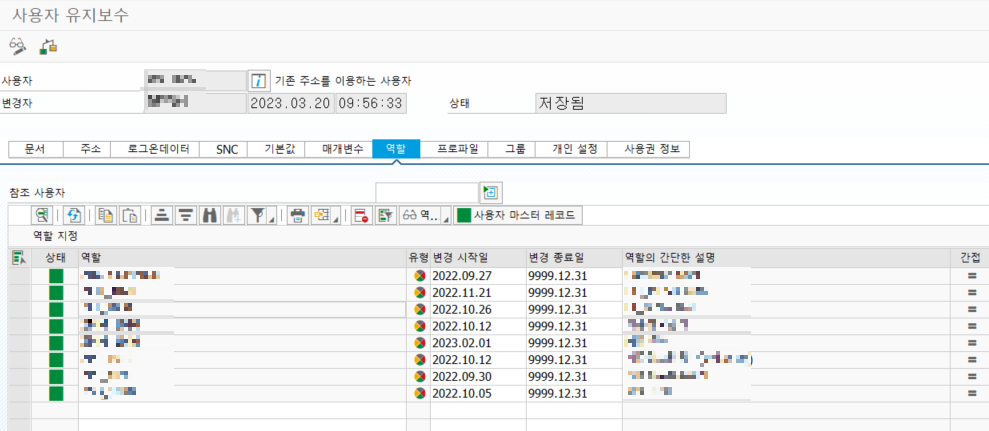
Task: Click the 유형 column header
Action: 419,257
